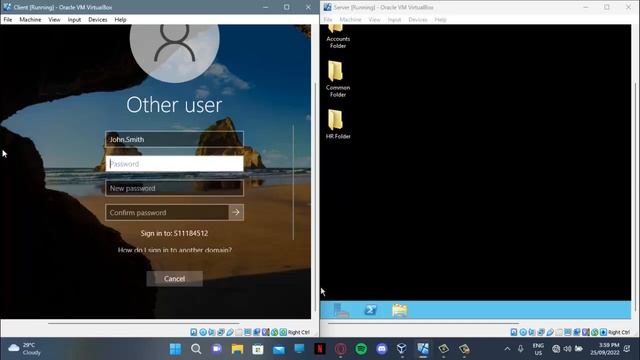Click audio indicator in Client status bar

[x=212, y=332]
